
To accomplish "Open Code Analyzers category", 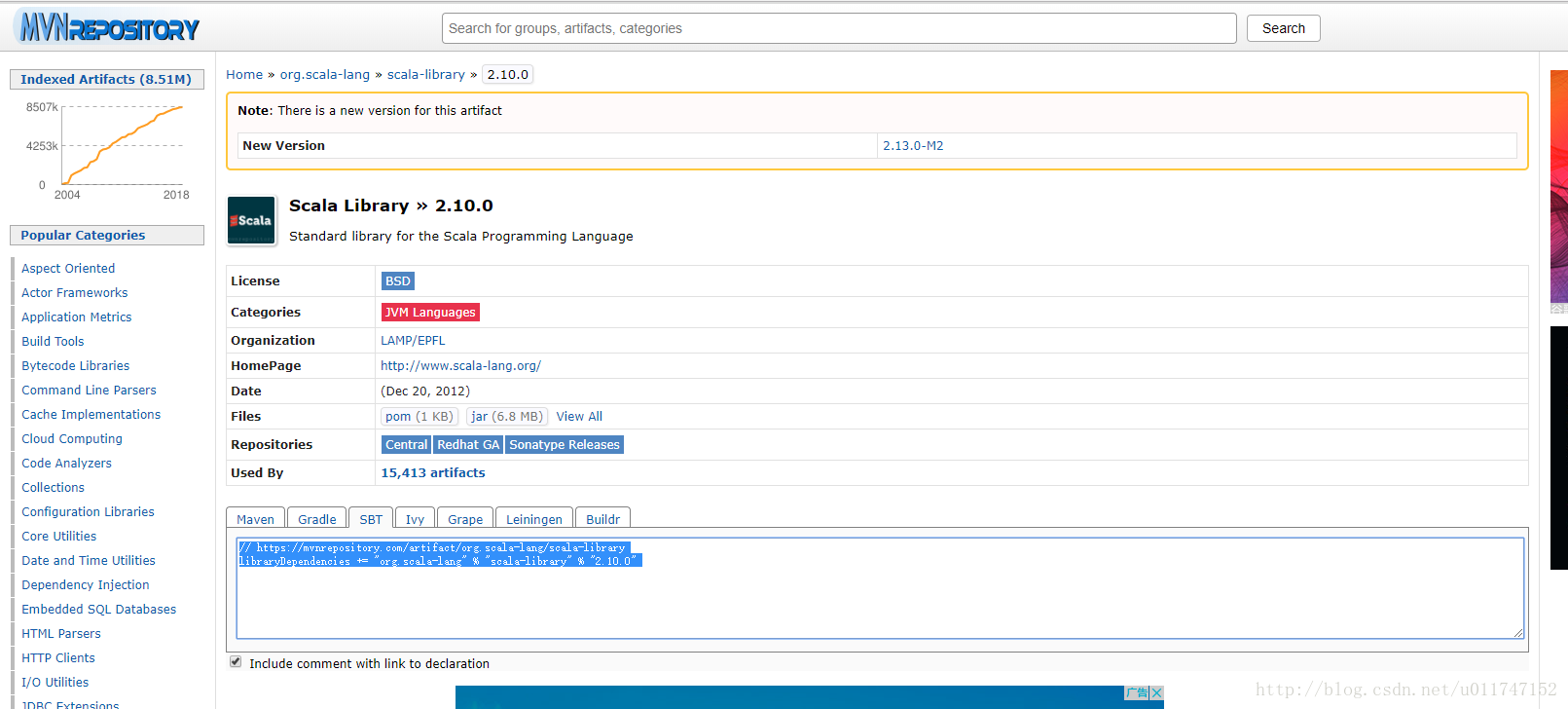I will pyautogui.click(x=66, y=463).
